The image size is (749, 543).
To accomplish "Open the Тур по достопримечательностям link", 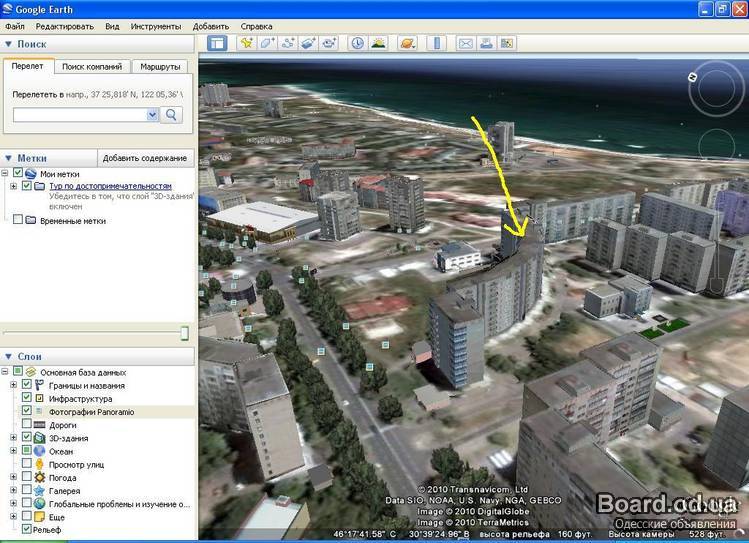I will (110, 186).
